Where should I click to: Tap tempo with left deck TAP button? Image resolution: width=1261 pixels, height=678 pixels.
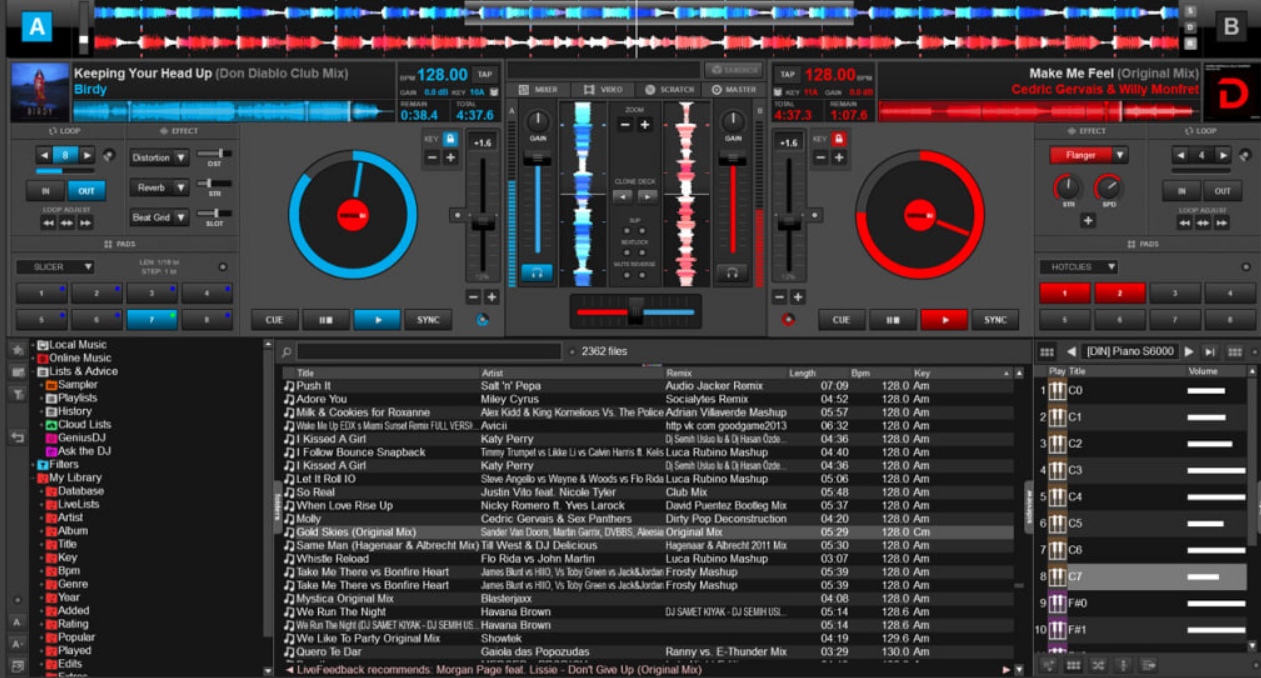coord(485,75)
